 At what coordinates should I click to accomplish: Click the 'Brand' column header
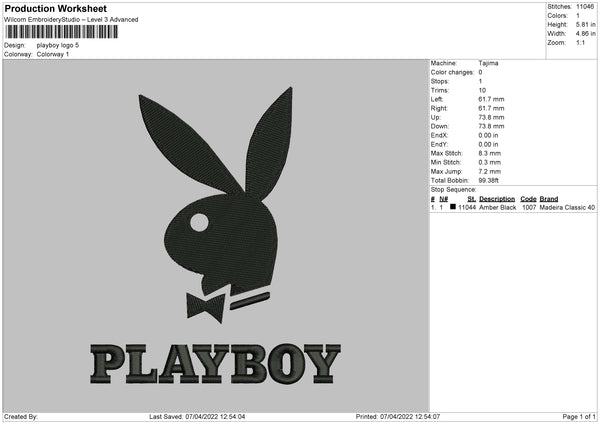pyautogui.click(x=549, y=199)
